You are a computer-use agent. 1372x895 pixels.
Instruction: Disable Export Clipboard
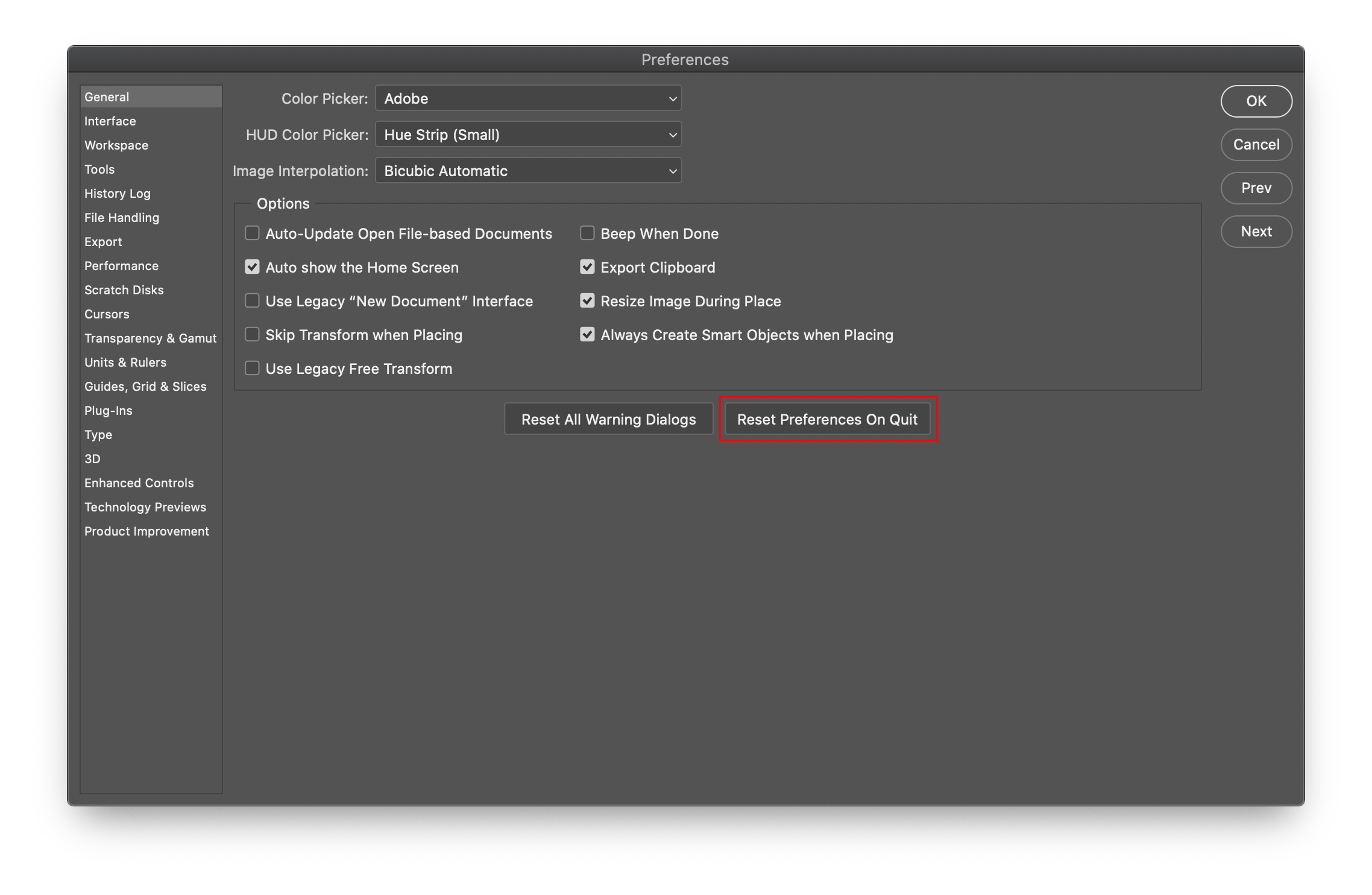587,267
